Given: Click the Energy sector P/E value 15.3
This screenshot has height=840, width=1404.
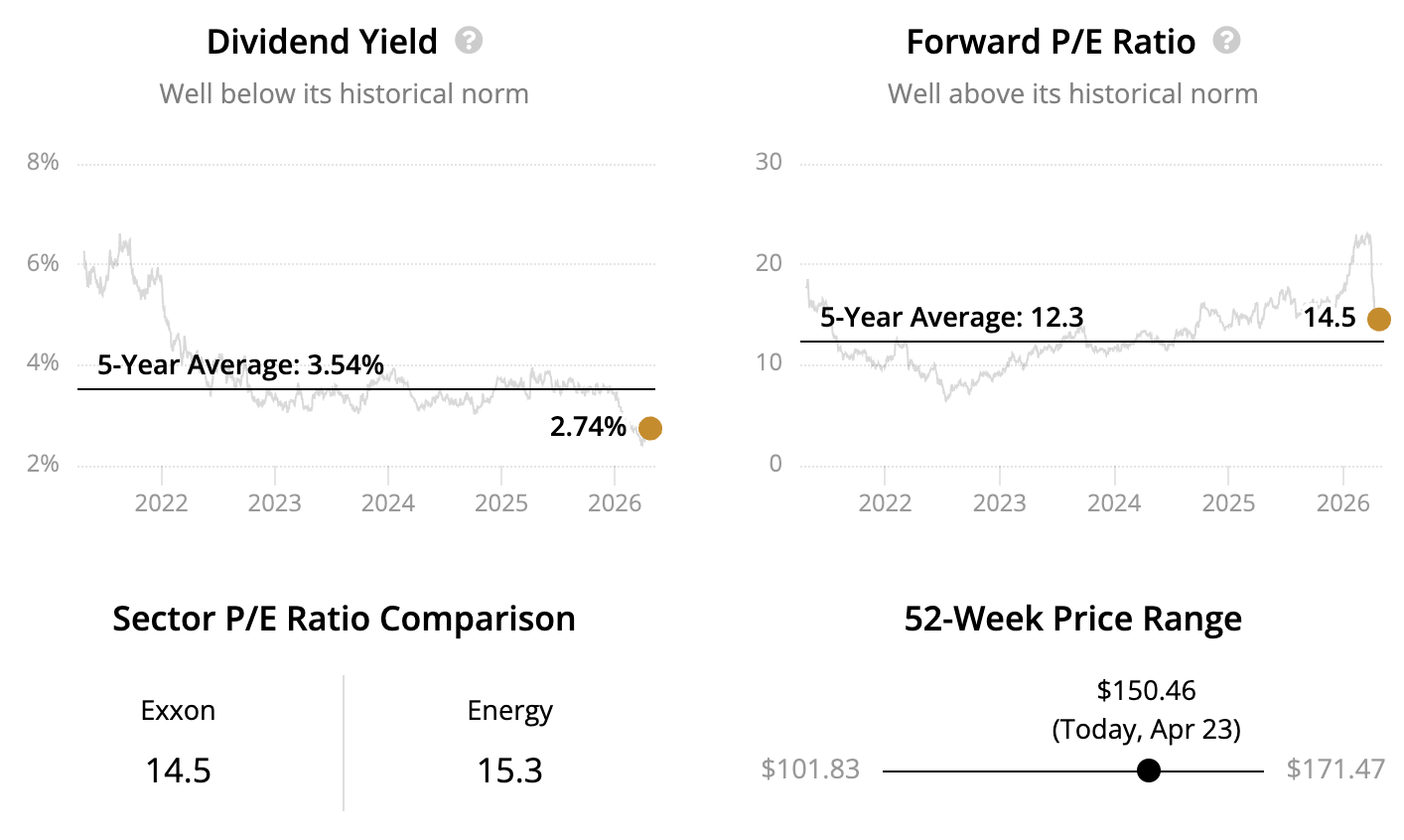Looking at the screenshot, I should pos(509,770).
